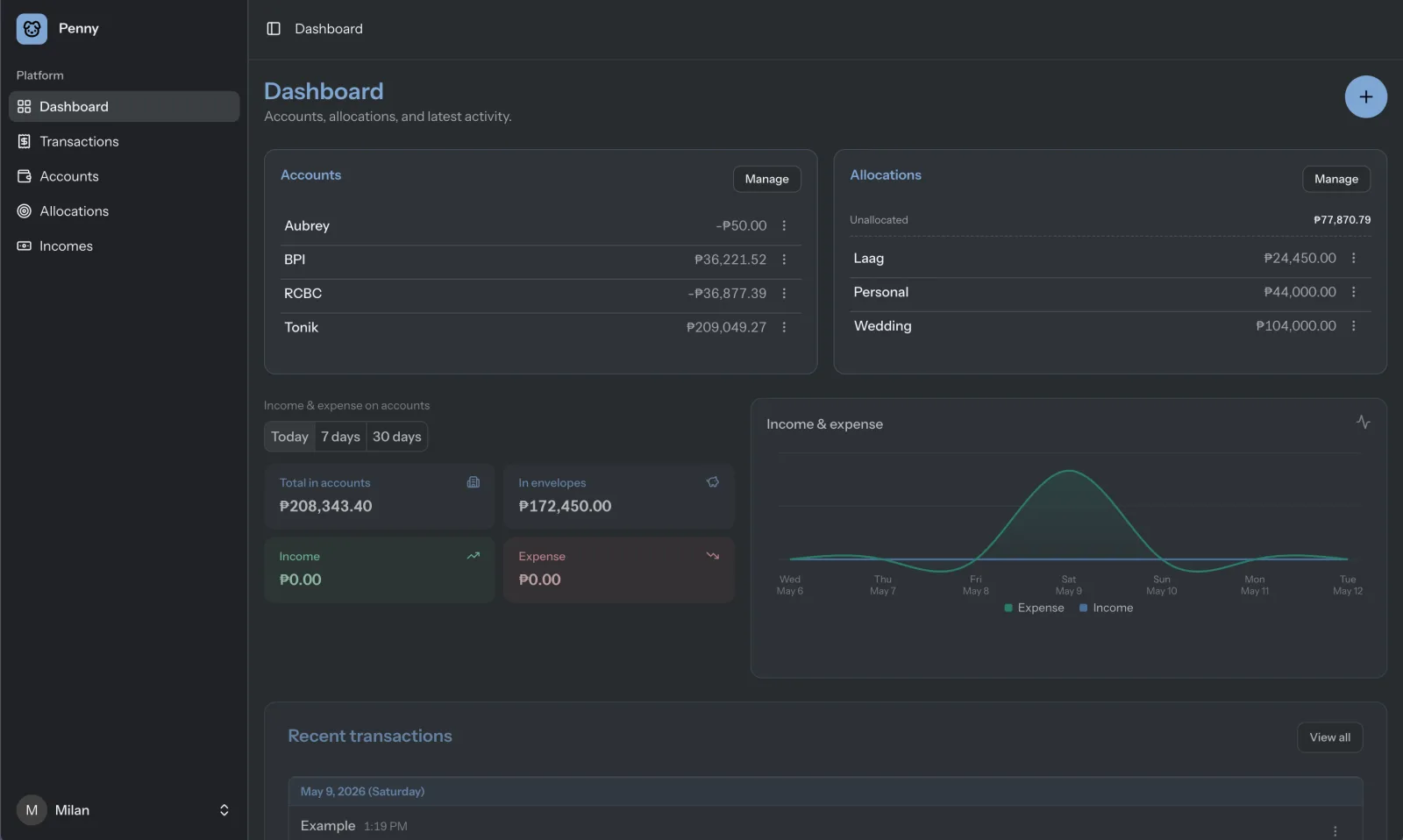View all recent transactions

(x=1330, y=737)
